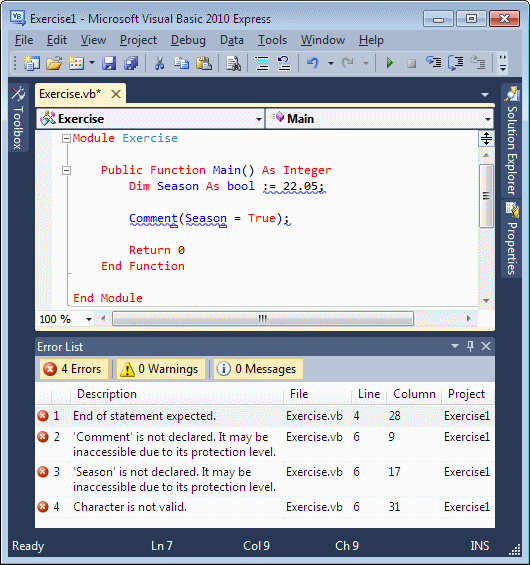Image resolution: width=530 pixels, height=565 pixels.
Task: Uncomment the selected lines icon
Action: (x=284, y=63)
